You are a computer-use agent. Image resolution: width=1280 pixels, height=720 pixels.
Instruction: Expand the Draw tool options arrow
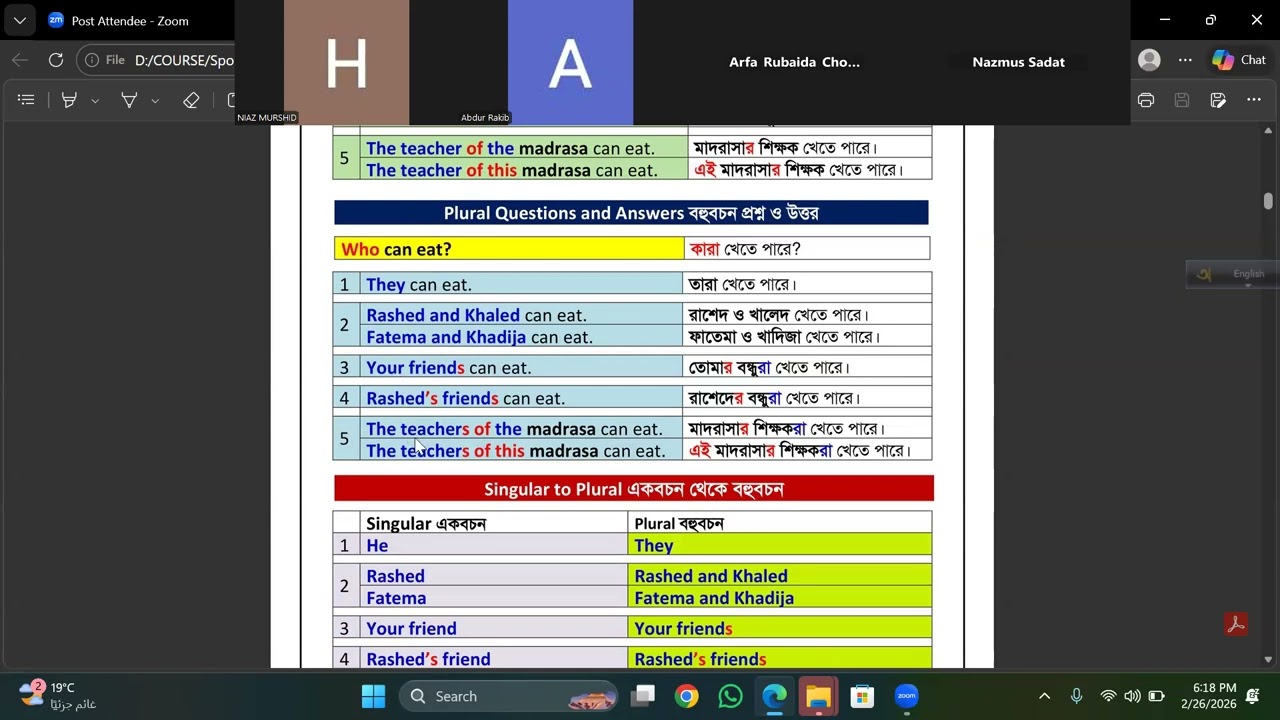click(155, 101)
